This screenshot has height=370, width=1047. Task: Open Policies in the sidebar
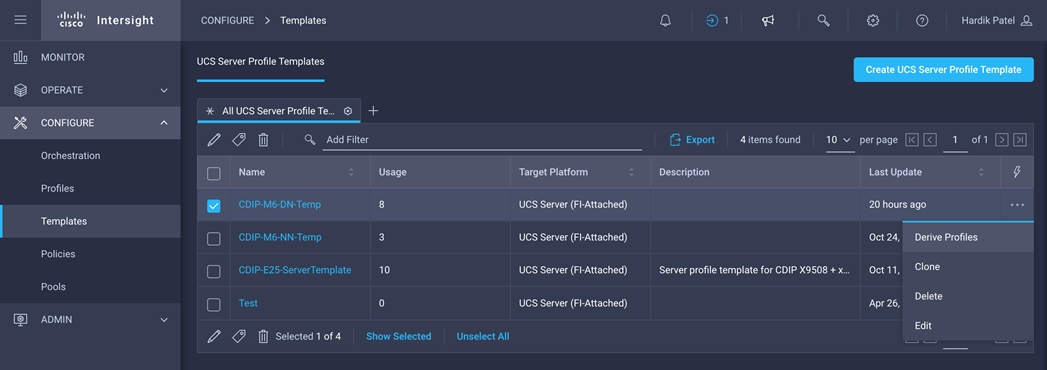(x=58, y=254)
